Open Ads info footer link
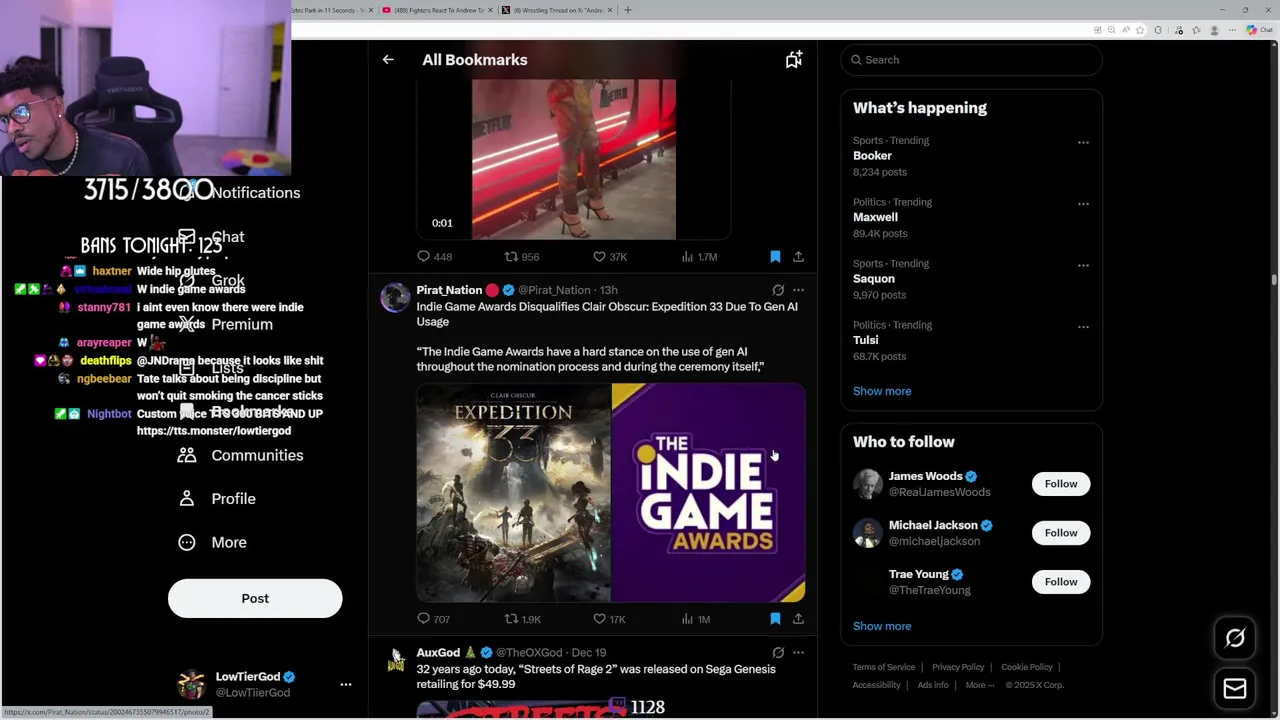 click(933, 685)
